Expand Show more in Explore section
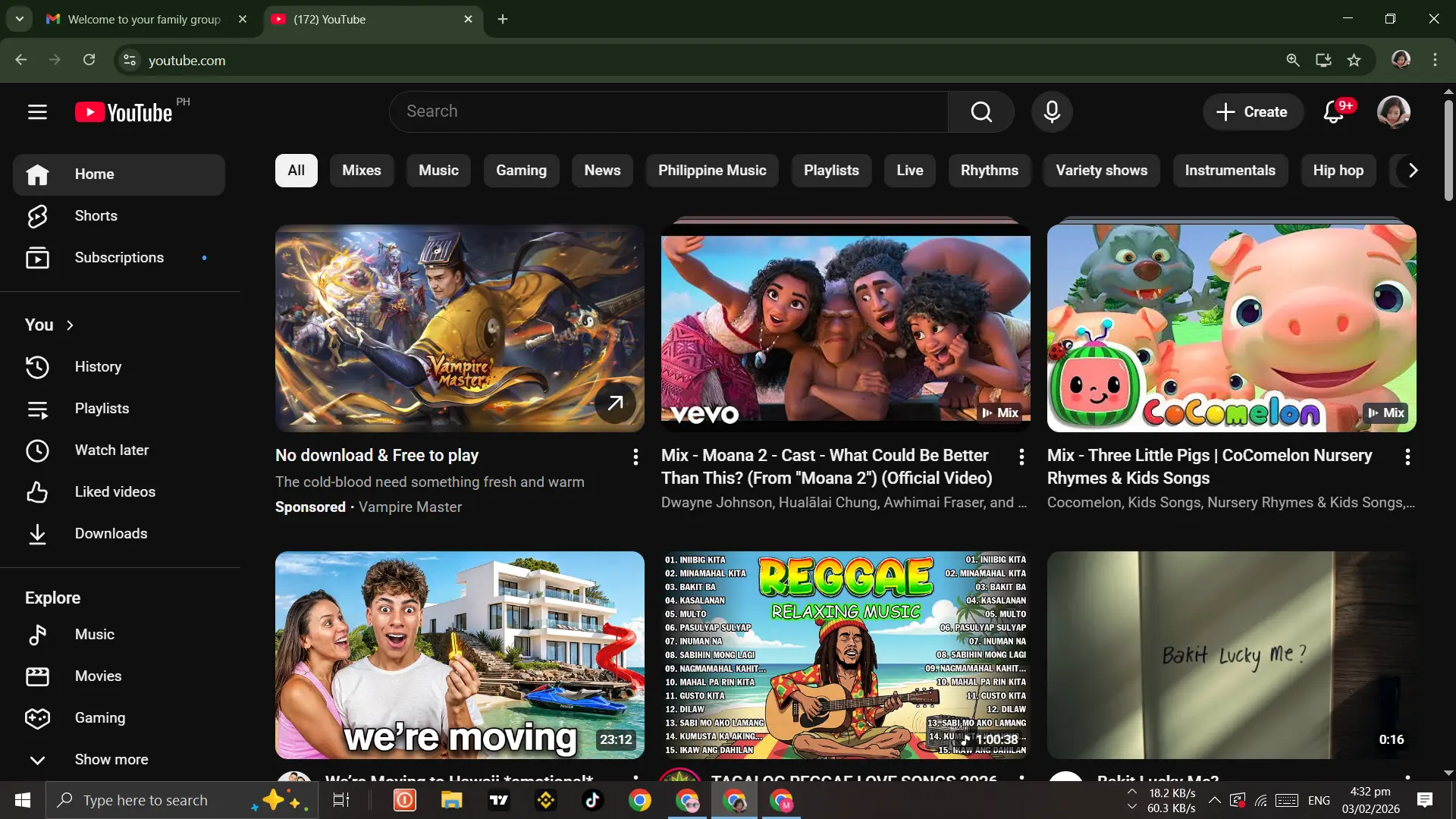Image resolution: width=1456 pixels, height=819 pixels. click(119, 760)
